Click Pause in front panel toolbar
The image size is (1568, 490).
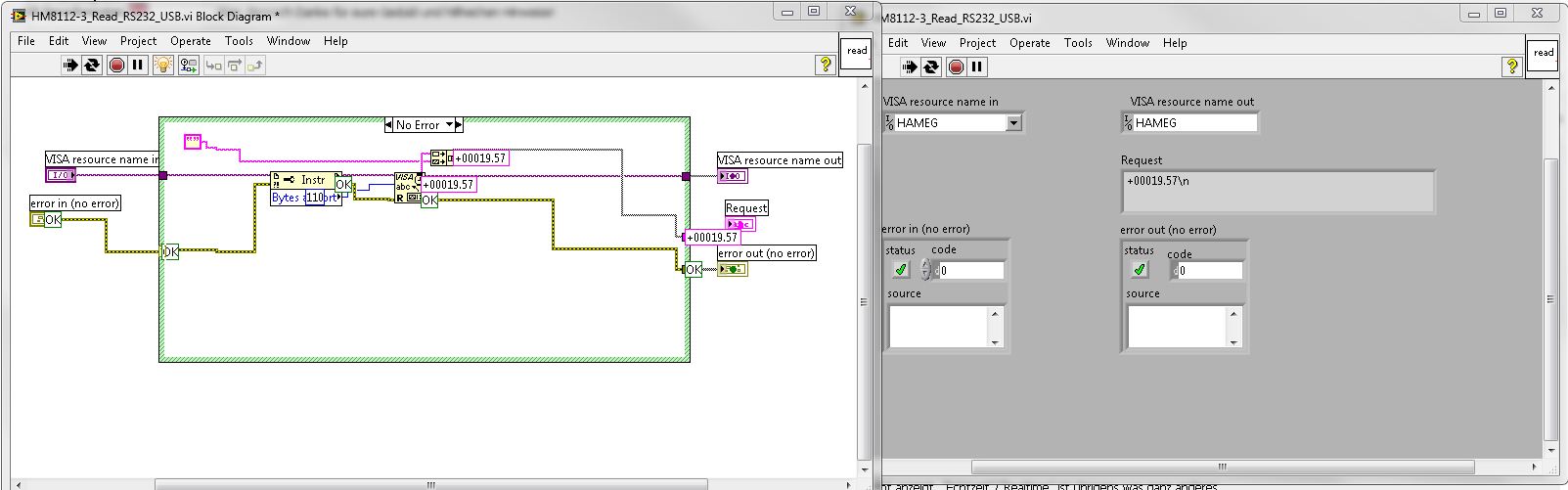click(x=977, y=67)
